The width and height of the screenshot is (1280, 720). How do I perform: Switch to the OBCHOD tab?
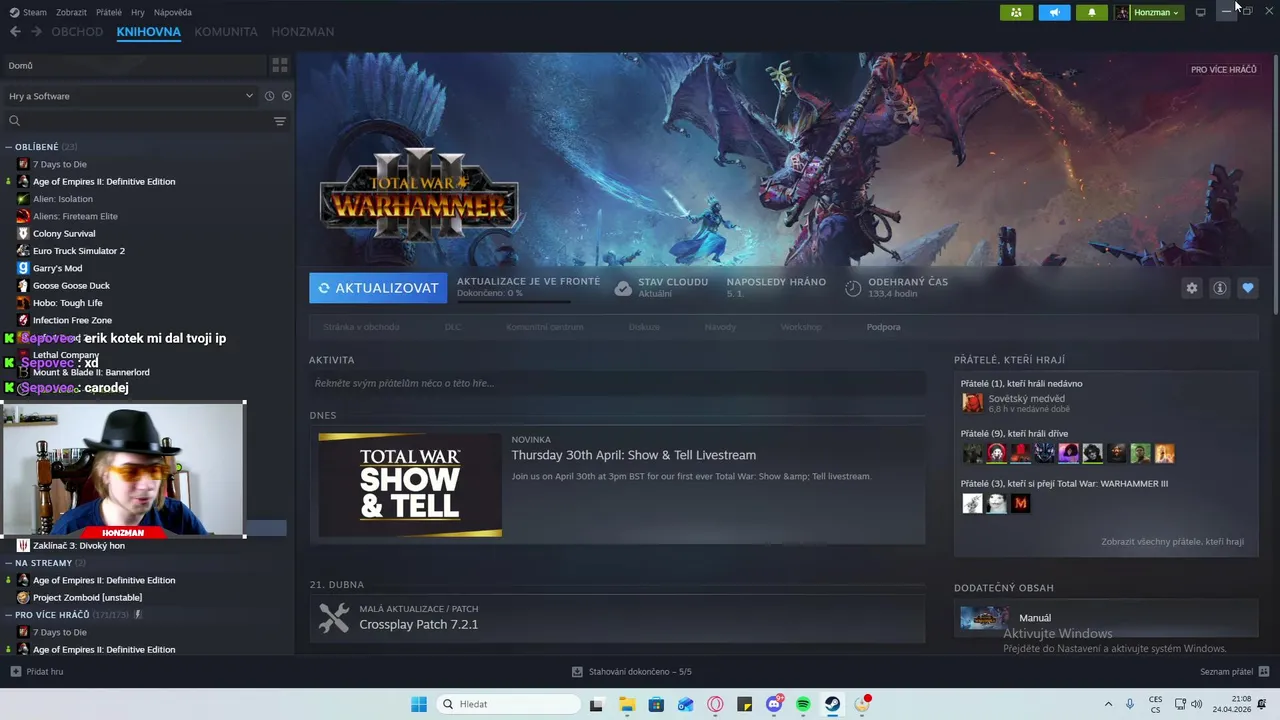point(77,32)
